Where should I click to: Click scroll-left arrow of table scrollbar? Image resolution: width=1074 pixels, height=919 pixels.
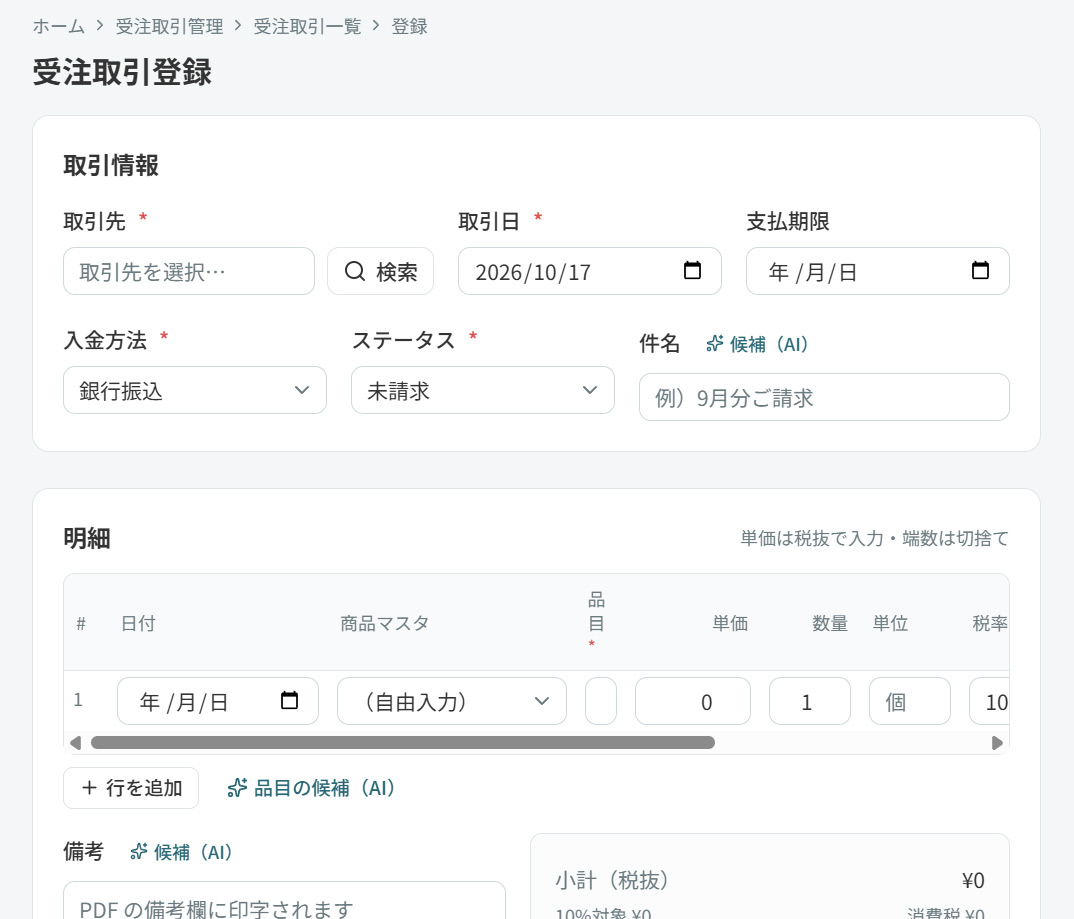(x=75, y=743)
